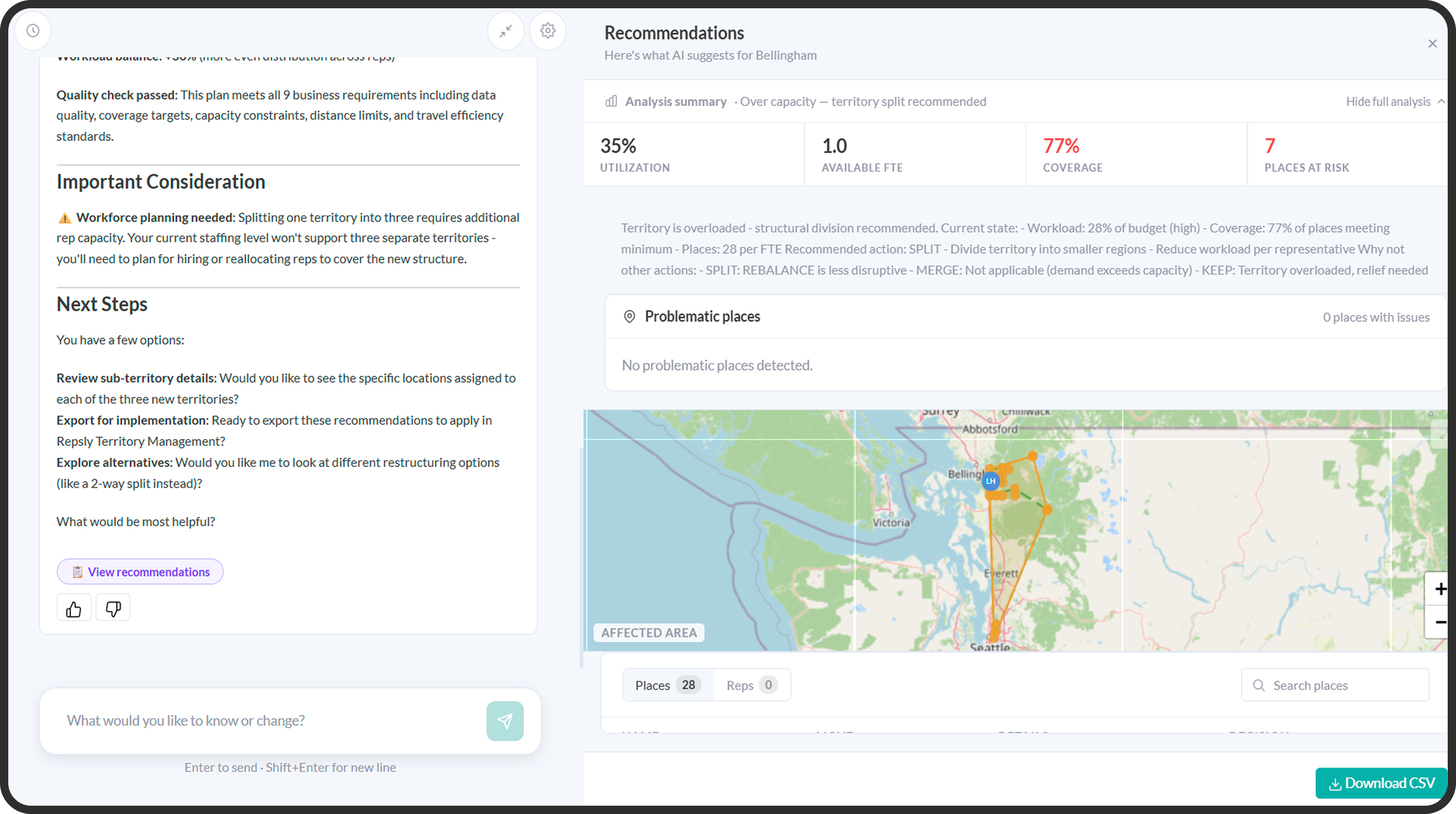Click the 'What would be most helpful?' text
This screenshot has height=814, width=1456.
coord(136,521)
